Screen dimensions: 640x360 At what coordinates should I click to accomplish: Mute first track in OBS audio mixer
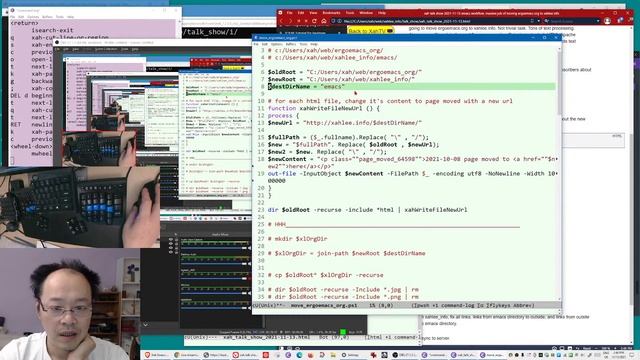pyautogui.click(x=250, y=248)
